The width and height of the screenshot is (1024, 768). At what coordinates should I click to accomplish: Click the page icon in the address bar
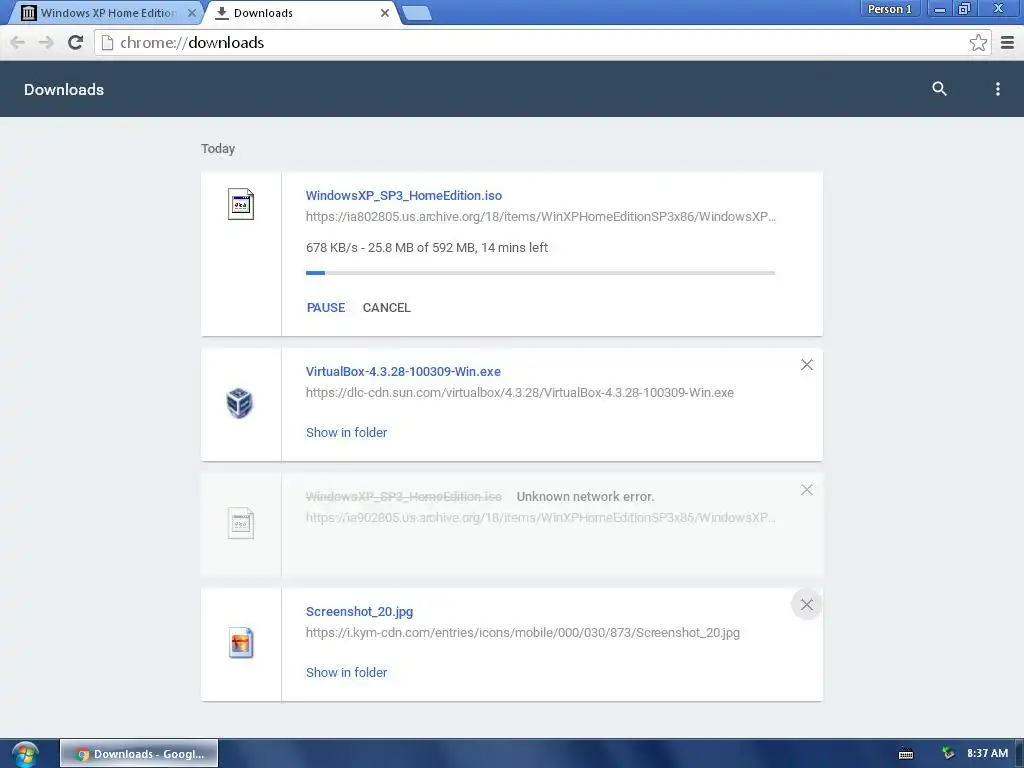pos(108,42)
